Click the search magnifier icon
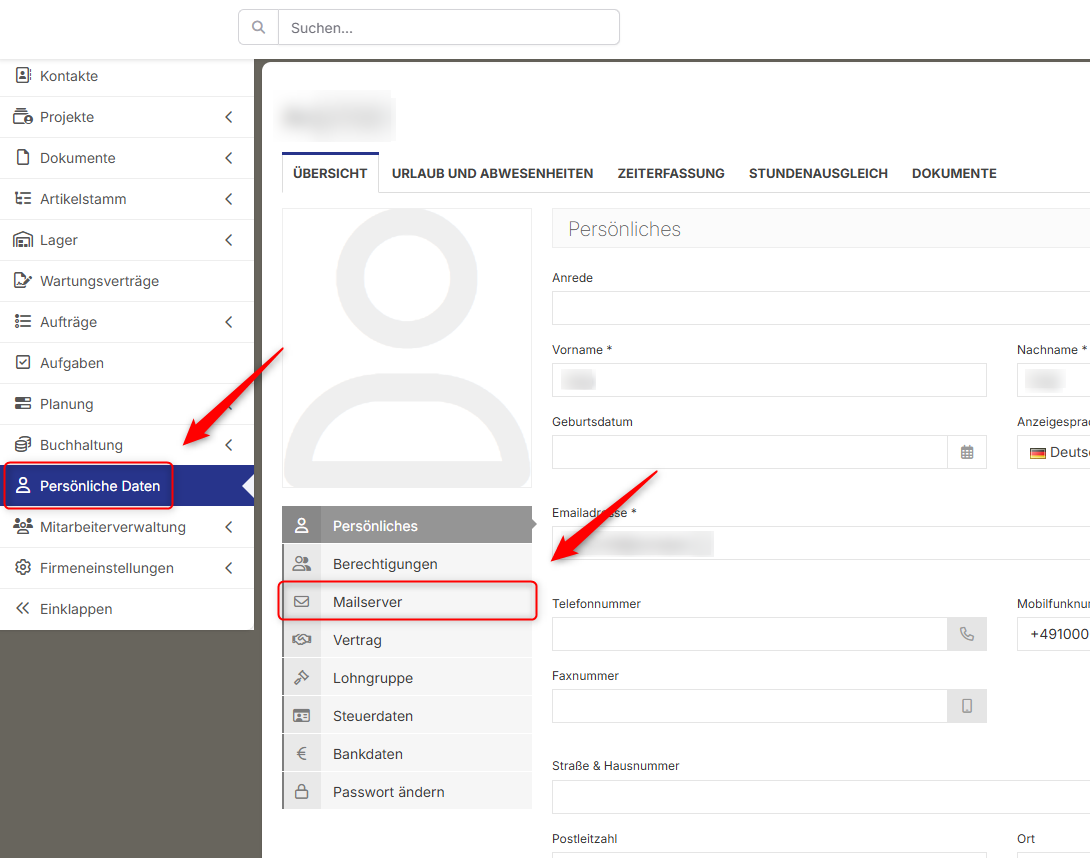Image resolution: width=1090 pixels, height=858 pixels. [x=258, y=28]
